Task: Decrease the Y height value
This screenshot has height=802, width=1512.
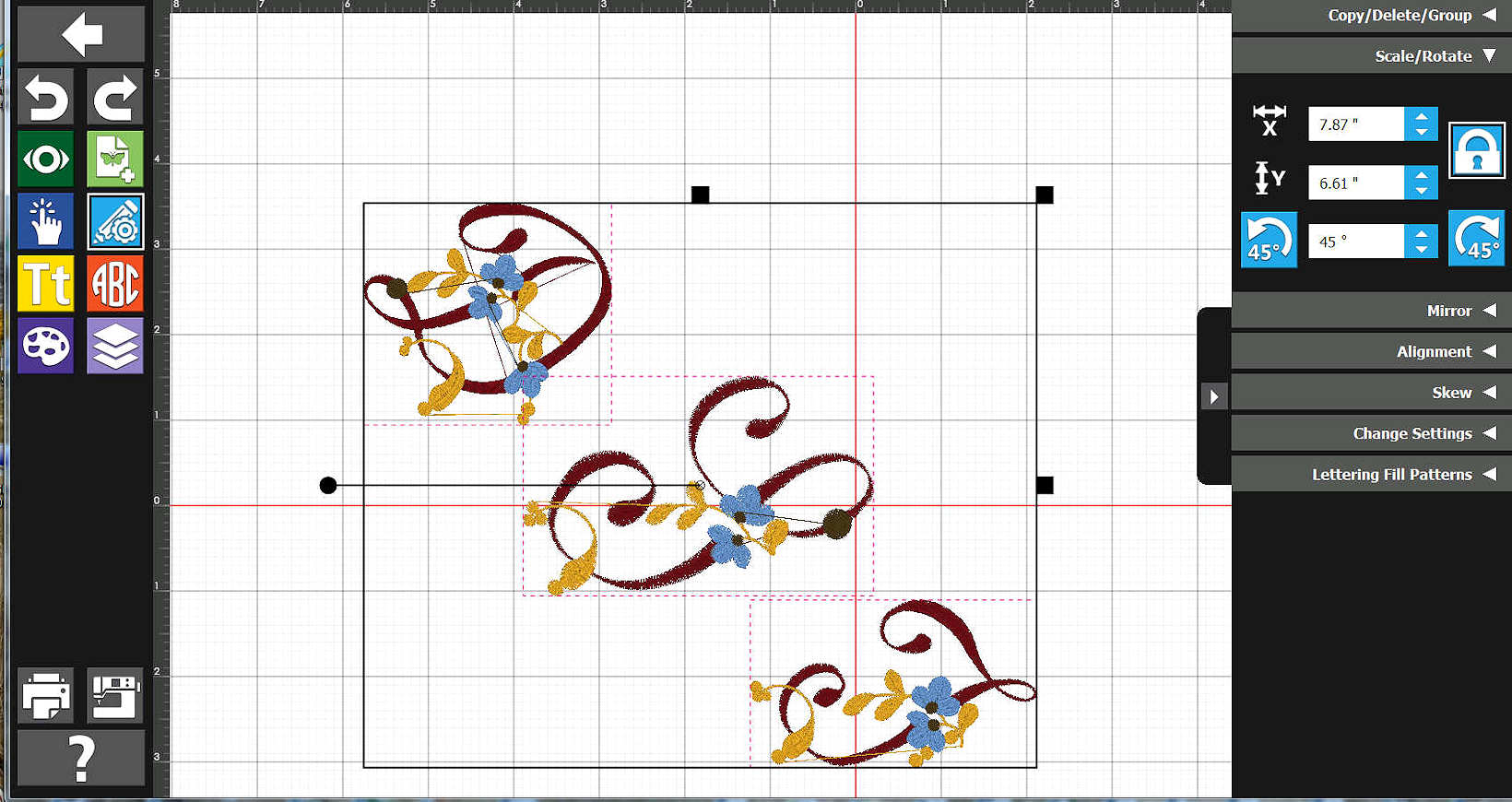Action: tap(1422, 191)
